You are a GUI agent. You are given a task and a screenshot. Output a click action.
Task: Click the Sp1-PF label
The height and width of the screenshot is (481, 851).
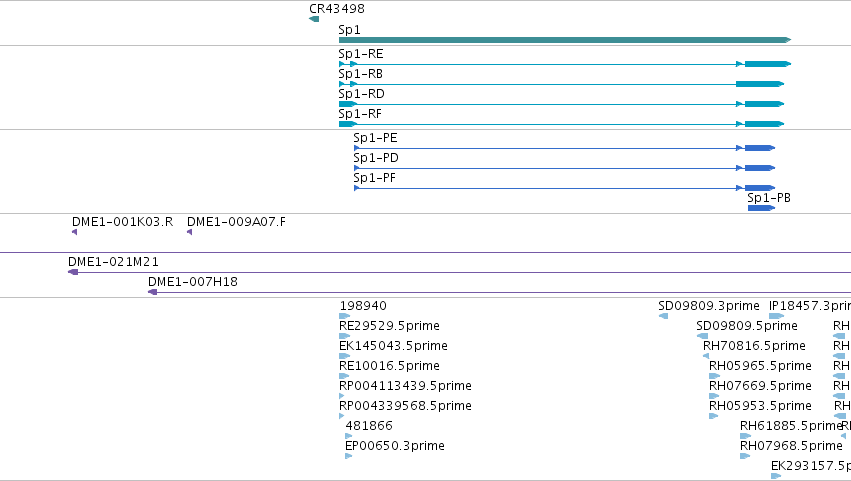[374, 178]
